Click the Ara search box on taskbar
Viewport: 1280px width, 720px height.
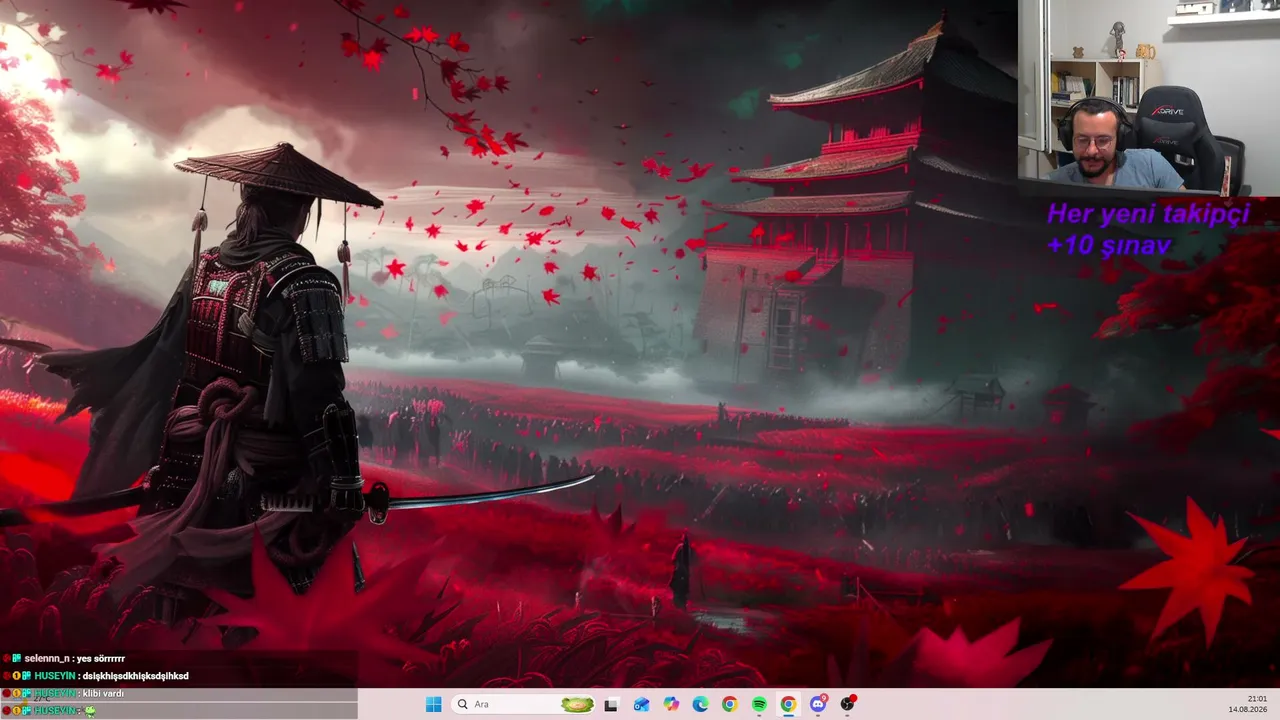click(524, 704)
